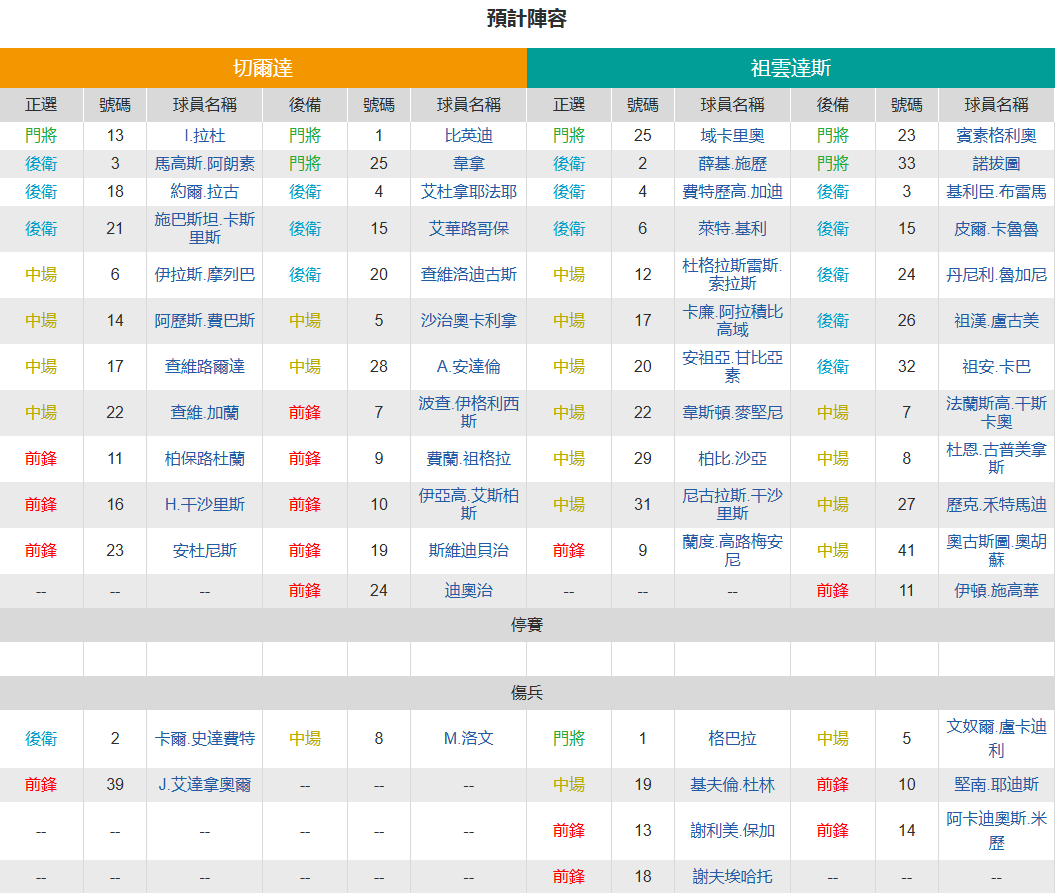
Task: Click player name 域卡里奧
Action: point(732,136)
